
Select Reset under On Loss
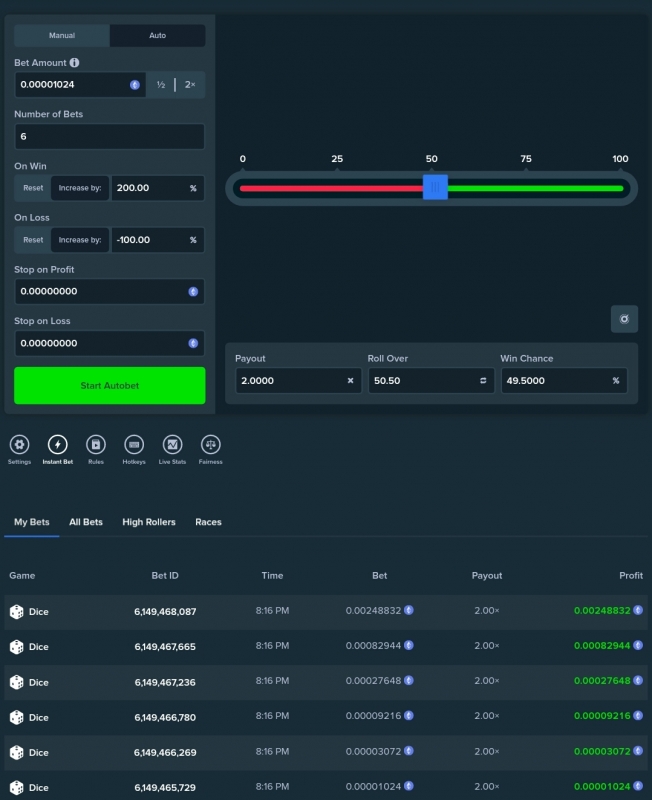pos(33,240)
